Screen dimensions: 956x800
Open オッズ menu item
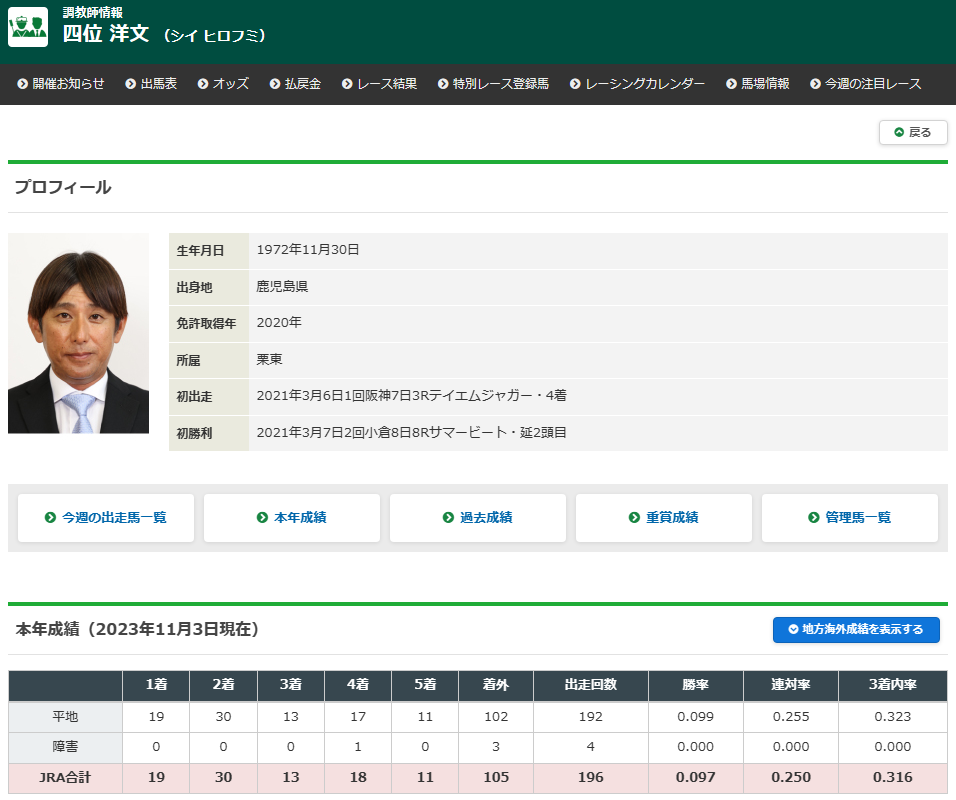pos(223,84)
